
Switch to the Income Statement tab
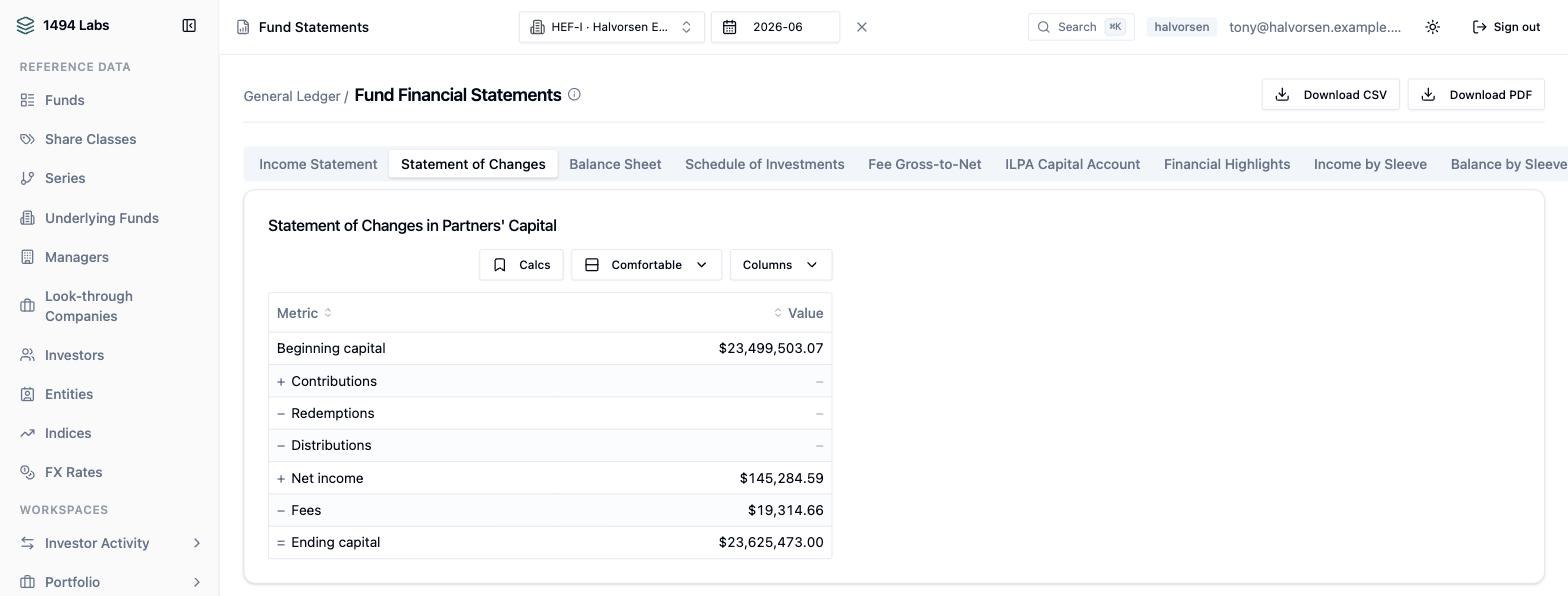[x=318, y=164]
